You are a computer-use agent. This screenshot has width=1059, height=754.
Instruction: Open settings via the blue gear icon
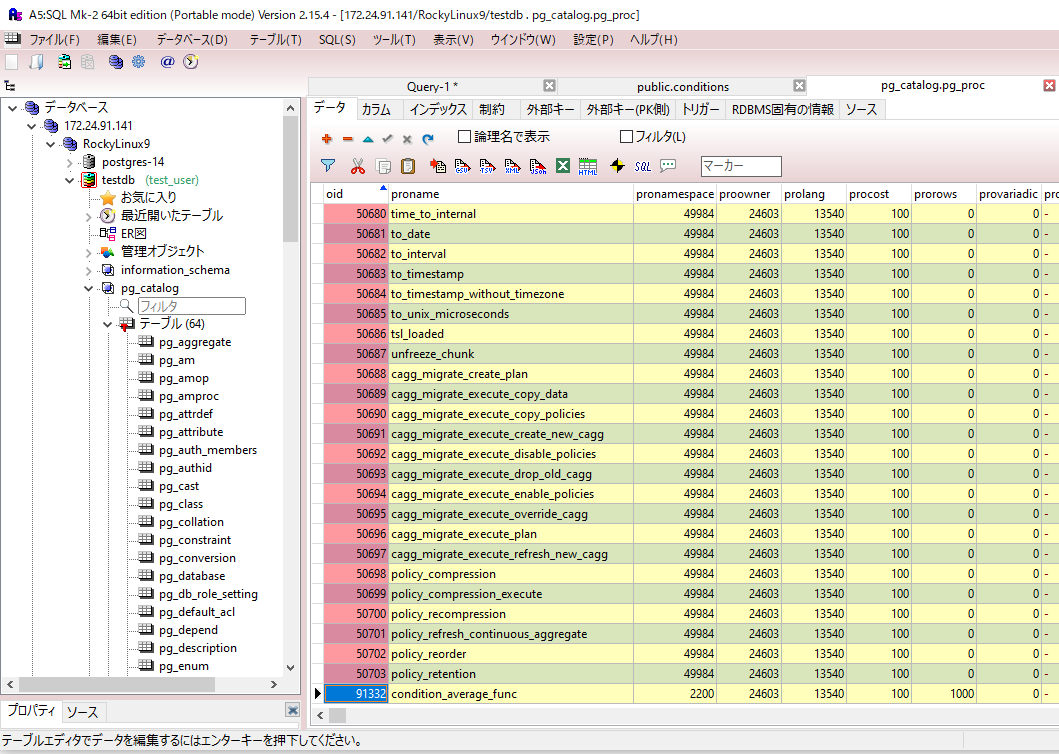138,62
